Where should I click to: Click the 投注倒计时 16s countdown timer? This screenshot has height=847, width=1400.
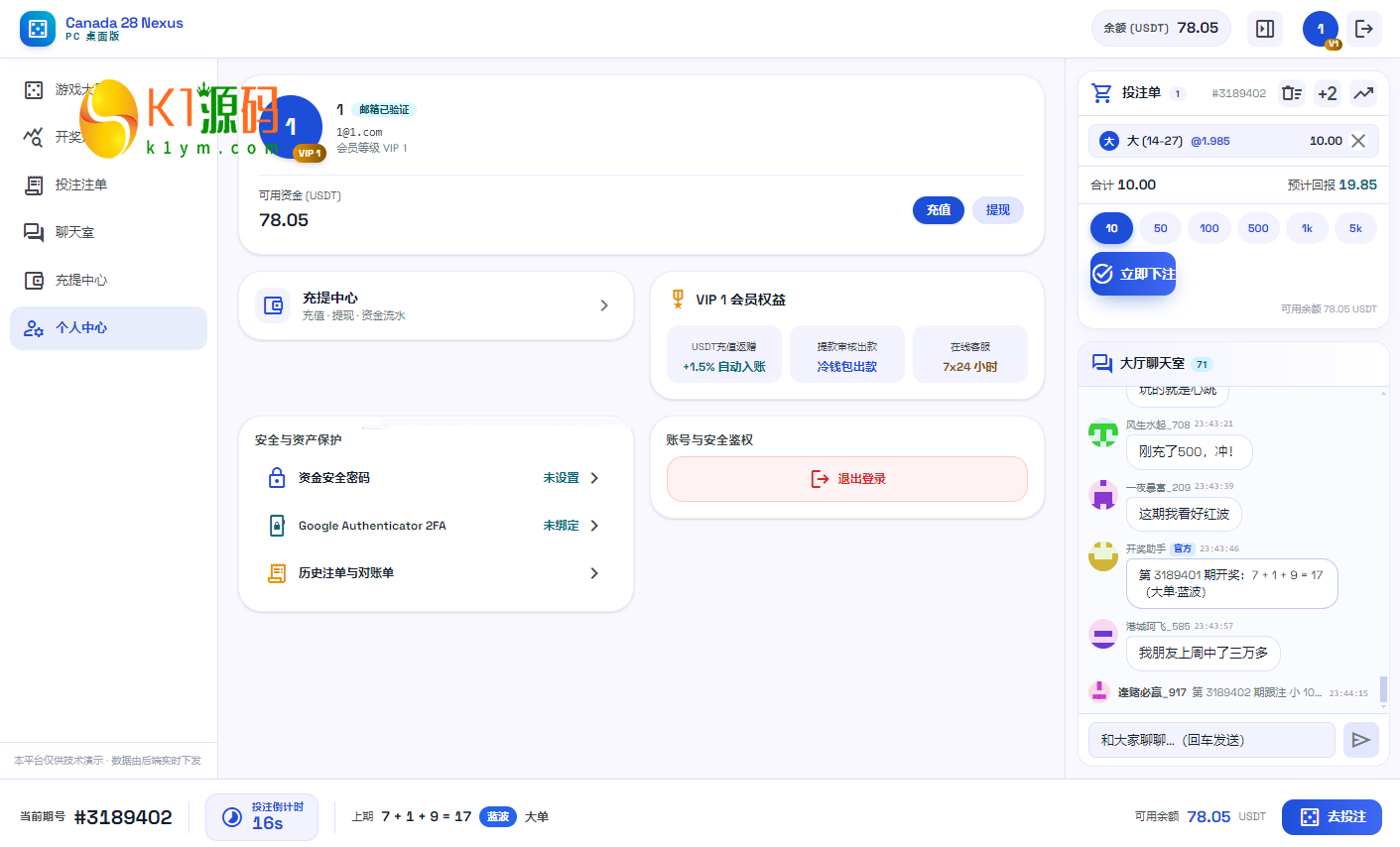[x=262, y=817]
